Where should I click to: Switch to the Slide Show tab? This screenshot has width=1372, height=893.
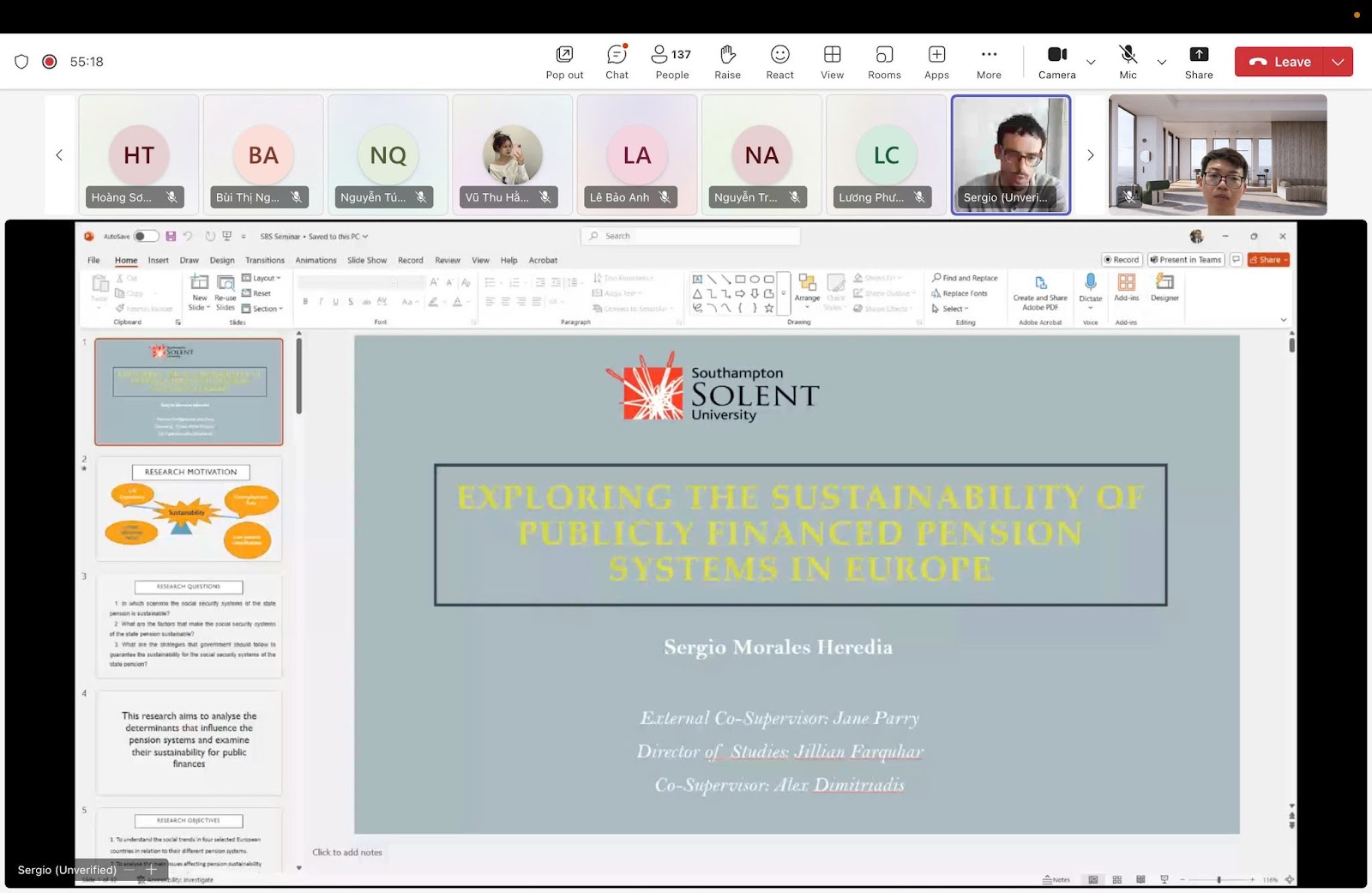[x=367, y=260]
